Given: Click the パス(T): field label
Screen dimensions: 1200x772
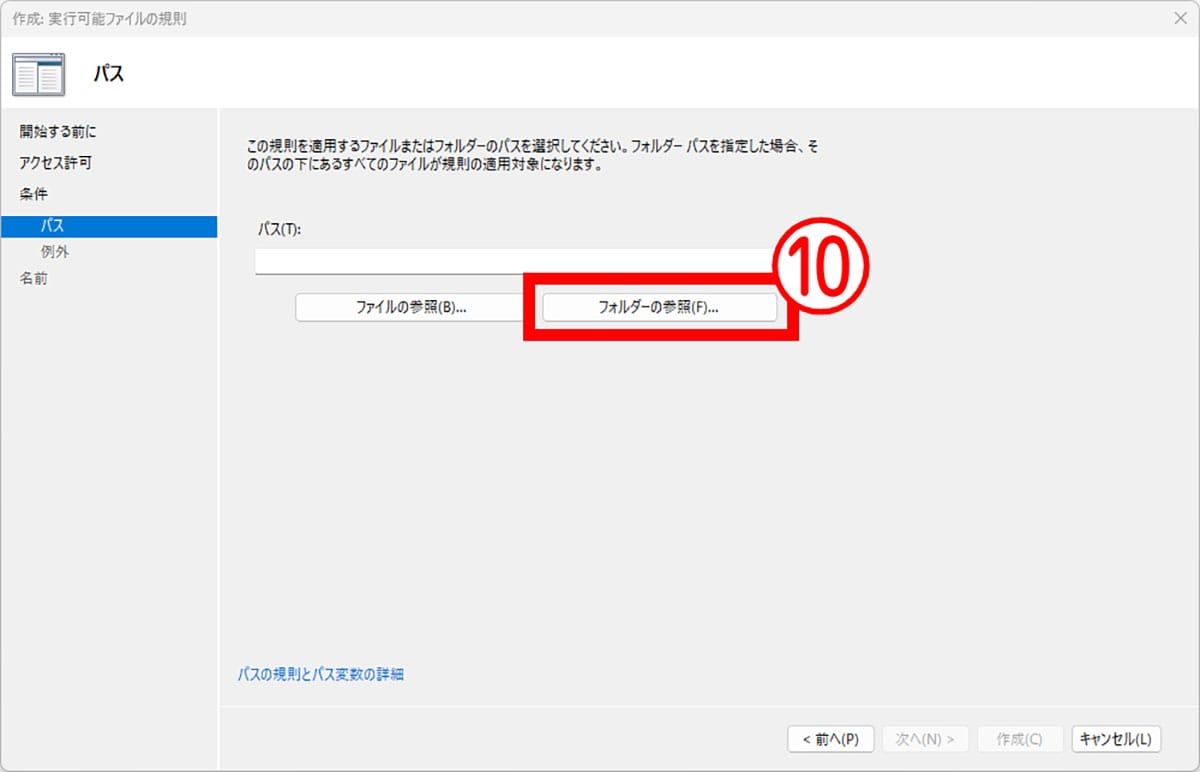Looking at the screenshot, I should point(279,229).
